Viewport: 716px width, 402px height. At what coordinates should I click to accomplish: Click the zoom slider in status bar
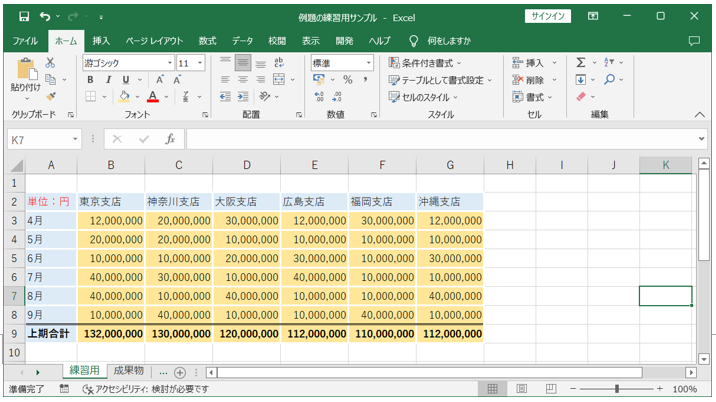click(617, 389)
